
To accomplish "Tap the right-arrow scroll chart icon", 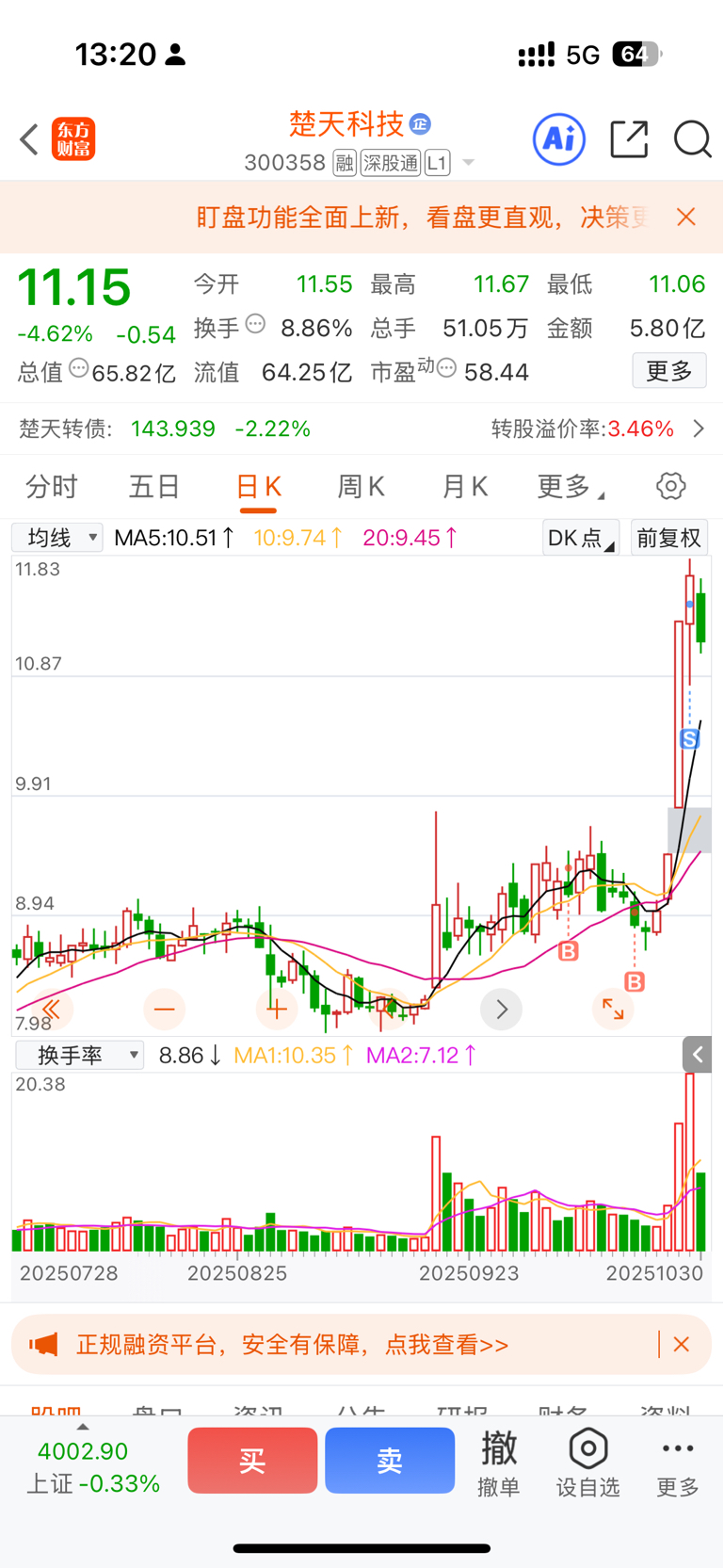I will pos(501,1010).
